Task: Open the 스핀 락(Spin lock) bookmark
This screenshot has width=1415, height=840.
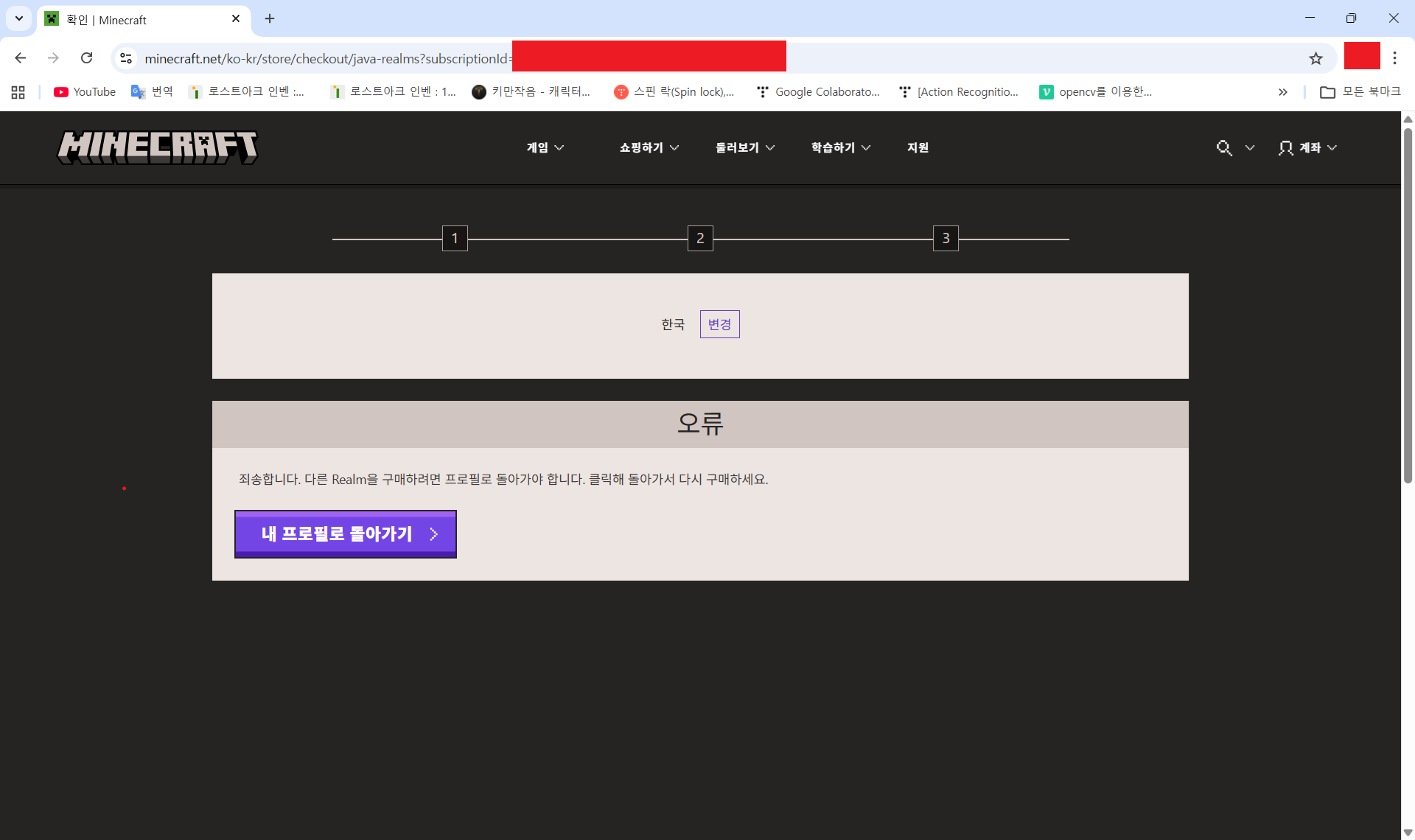Action: [674, 92]
